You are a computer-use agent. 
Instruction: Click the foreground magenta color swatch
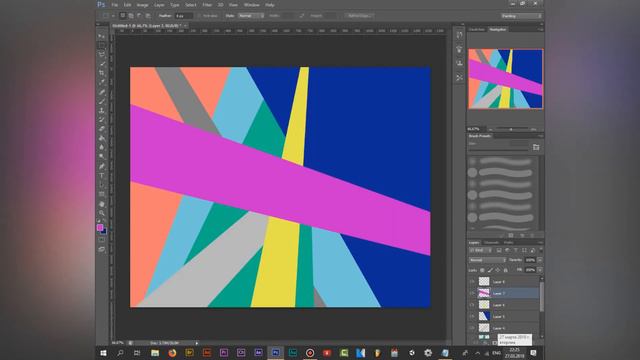pyautogui.click(x=100, y=227)
